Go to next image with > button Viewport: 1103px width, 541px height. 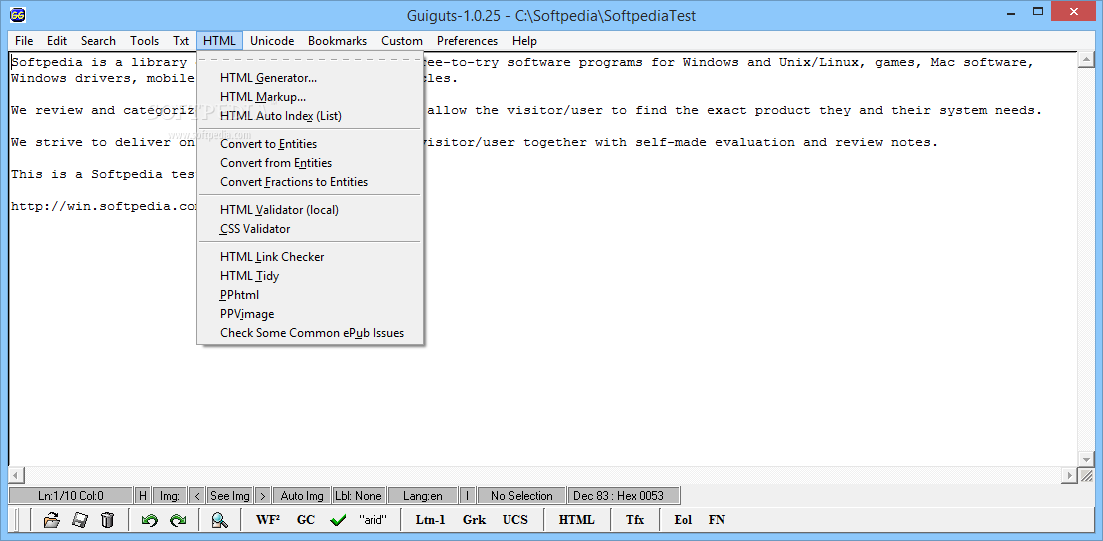[x=263, y=496]
